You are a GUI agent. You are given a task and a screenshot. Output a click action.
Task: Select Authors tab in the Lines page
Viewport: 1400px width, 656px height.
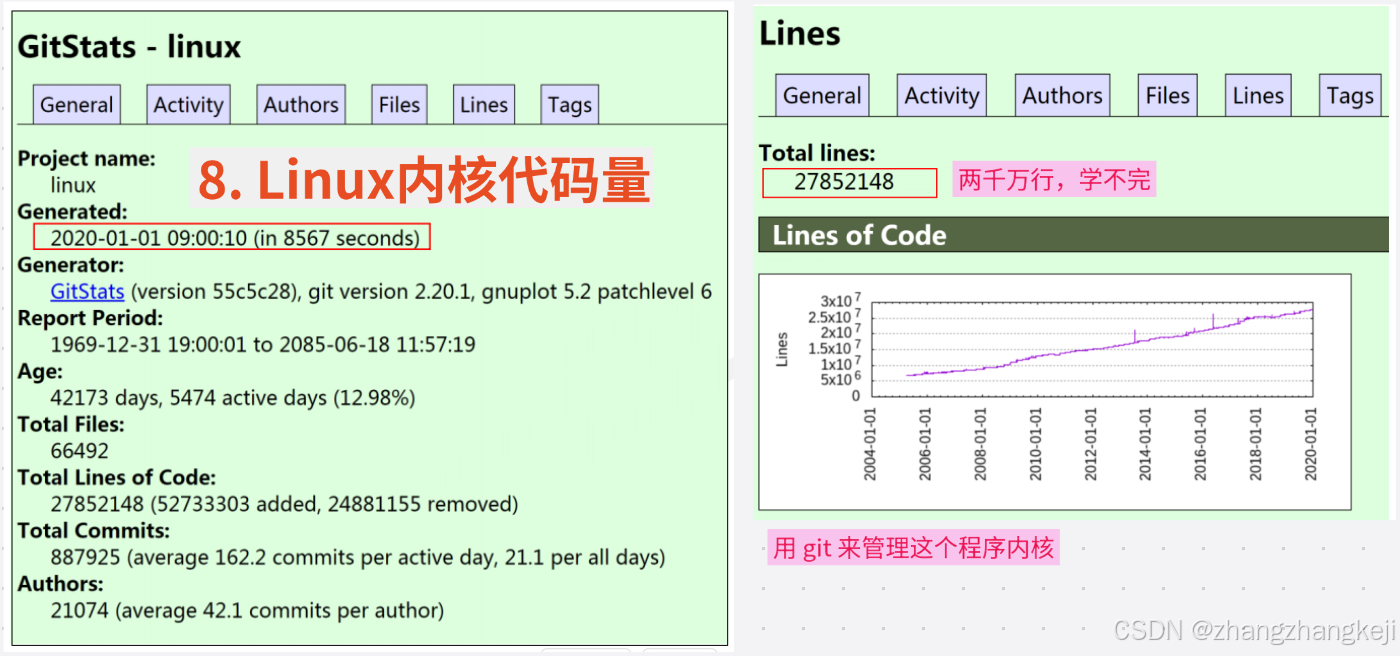1062,96
